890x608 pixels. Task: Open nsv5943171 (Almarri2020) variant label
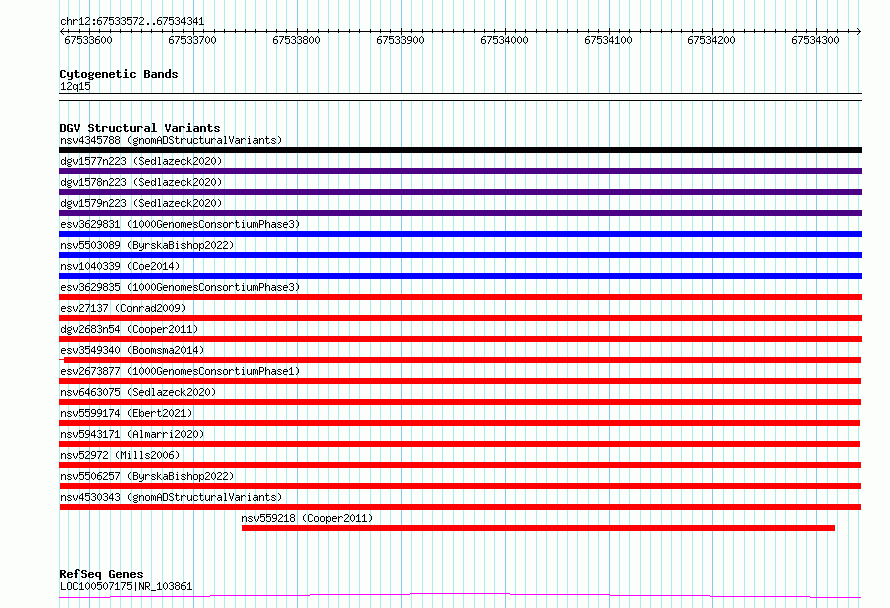coord(132,434)
